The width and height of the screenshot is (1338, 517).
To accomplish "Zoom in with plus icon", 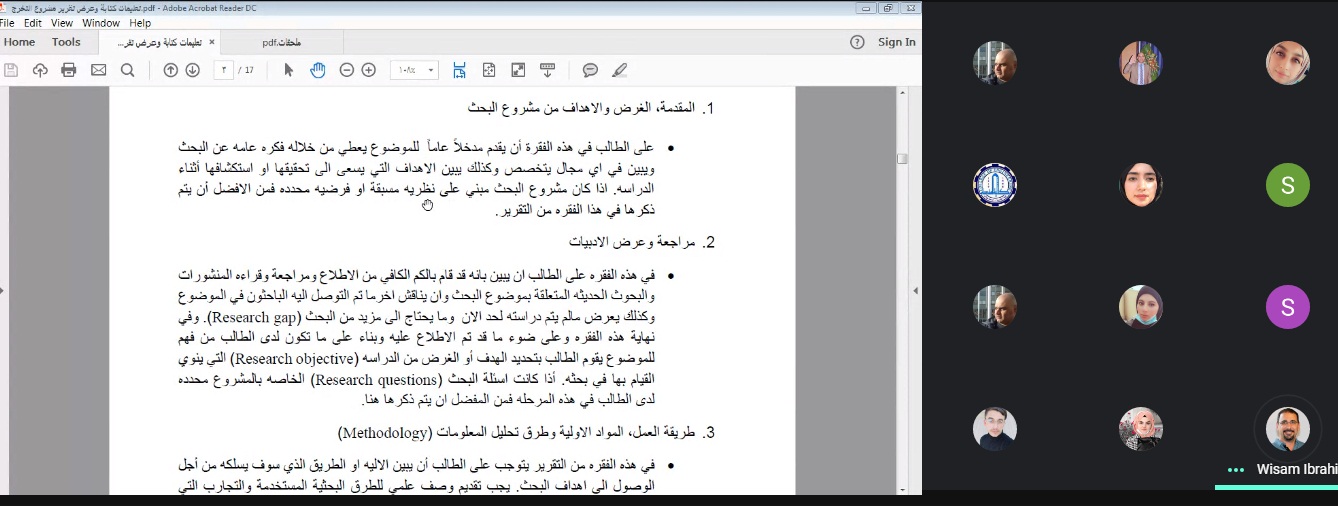I will coord(369,70).
